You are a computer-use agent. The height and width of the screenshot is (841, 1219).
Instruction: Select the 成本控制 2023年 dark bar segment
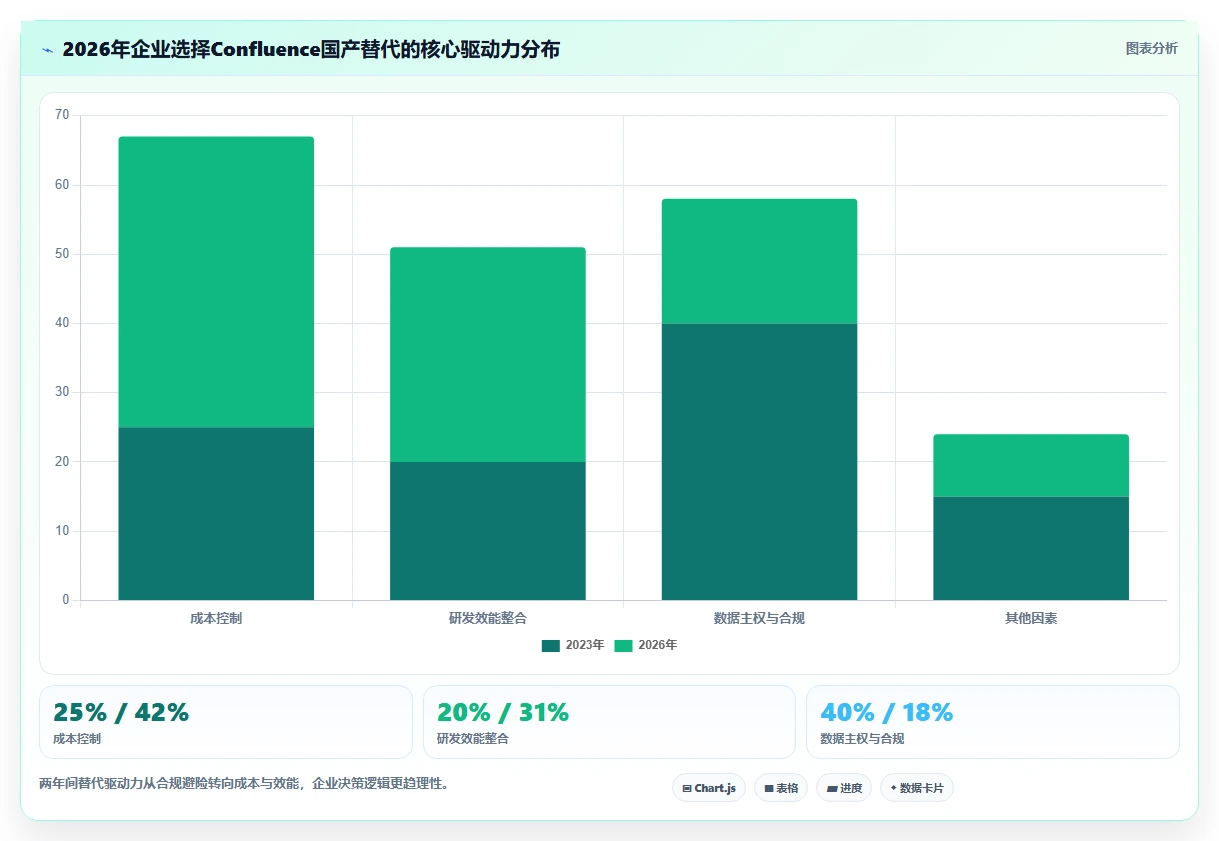coord(216,514)
